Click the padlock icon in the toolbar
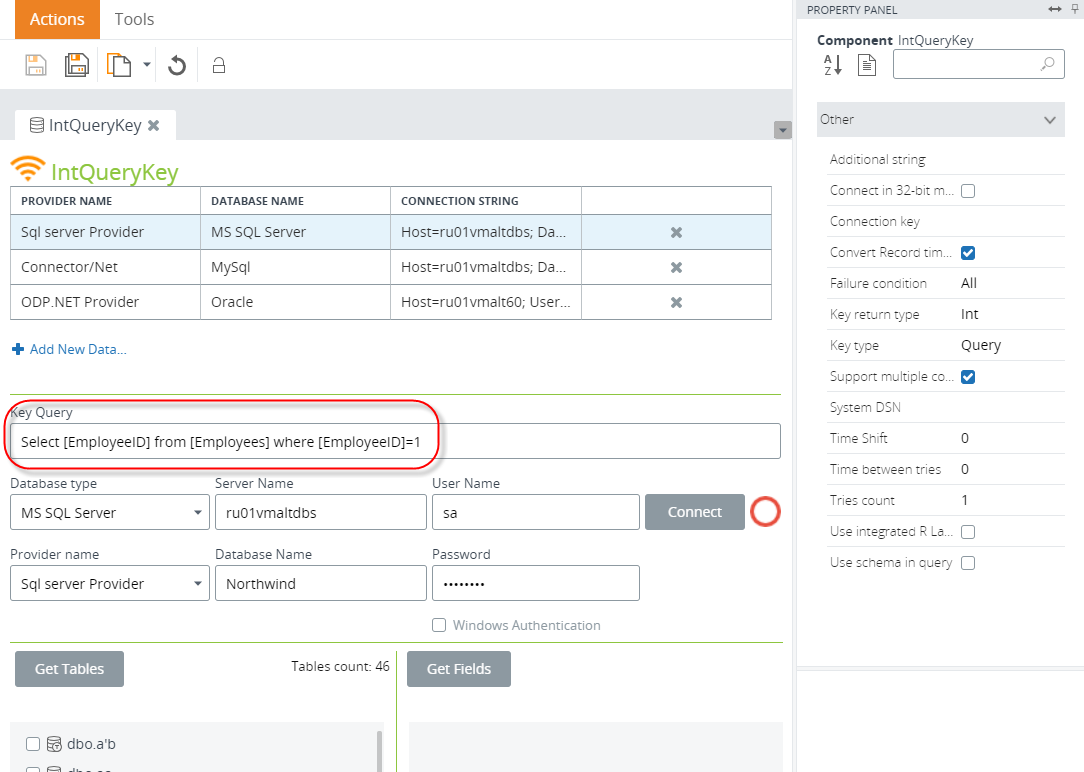This screenshot has width=1084, height=772. [219, 66]
